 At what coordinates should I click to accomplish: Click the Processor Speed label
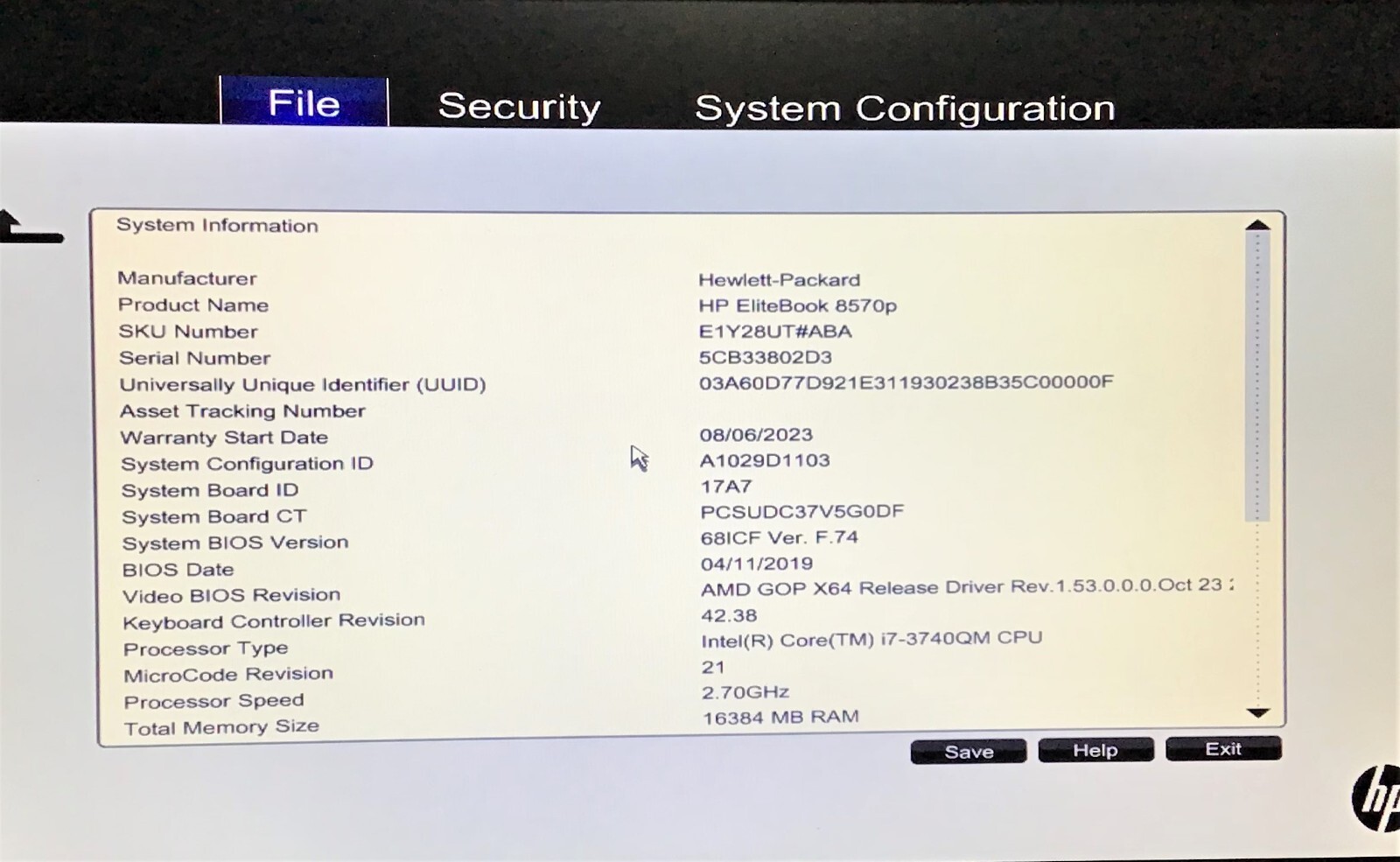pos(214,701)
